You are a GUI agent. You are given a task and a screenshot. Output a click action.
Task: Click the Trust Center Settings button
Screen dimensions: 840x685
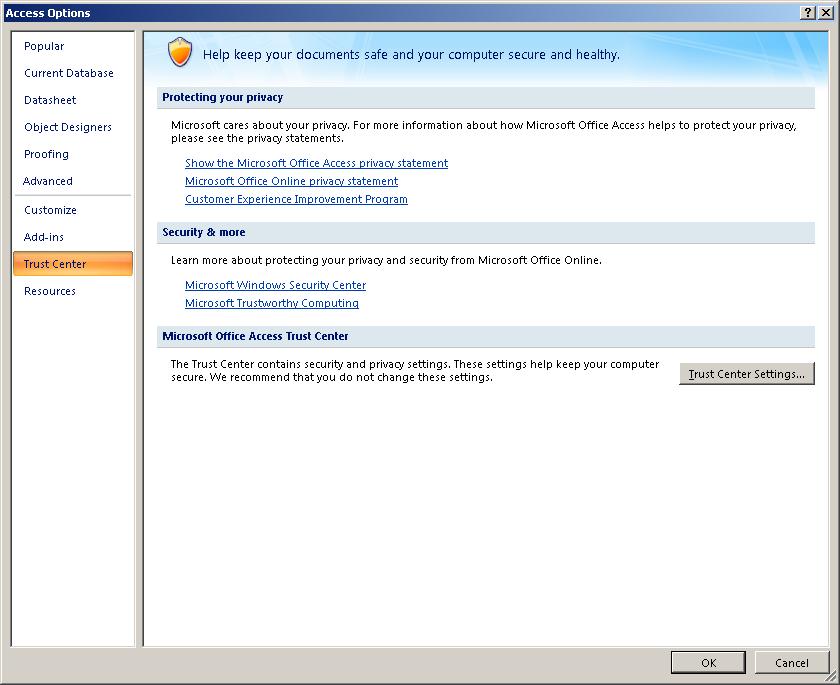pyautogui.click(x=747, y=374)
